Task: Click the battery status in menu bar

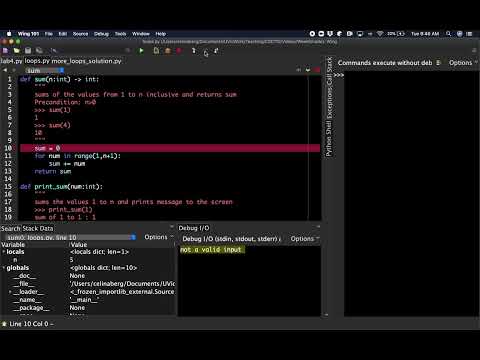Action: pyautogui.click(x=396, y=34)
